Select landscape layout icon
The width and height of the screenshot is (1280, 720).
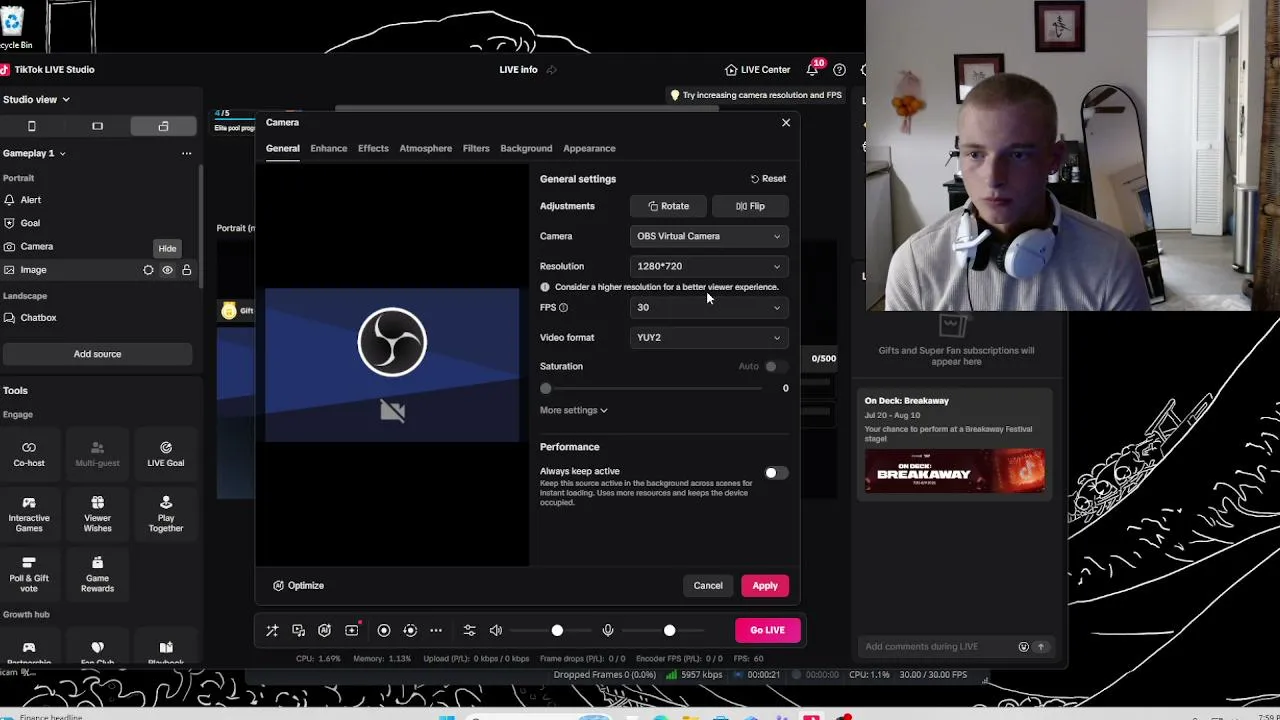point(97,126)
